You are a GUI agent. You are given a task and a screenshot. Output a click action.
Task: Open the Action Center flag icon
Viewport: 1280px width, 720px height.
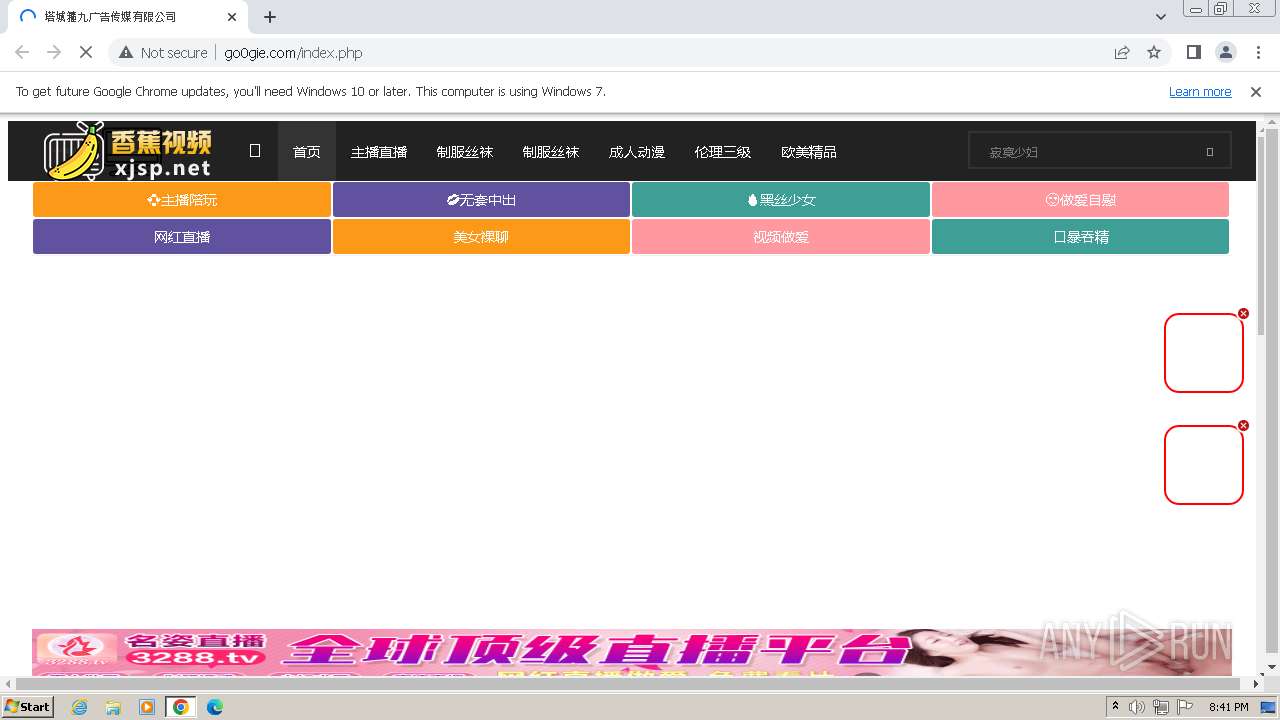pyautogui.click(x=1185, y=707)
